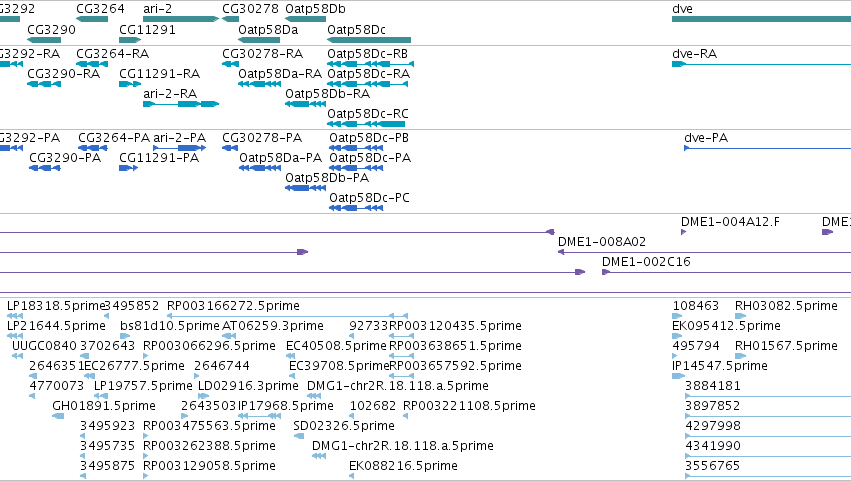Select EST "LP19757.5prime"
Screen dimensions: 851x481
[143, 386]
